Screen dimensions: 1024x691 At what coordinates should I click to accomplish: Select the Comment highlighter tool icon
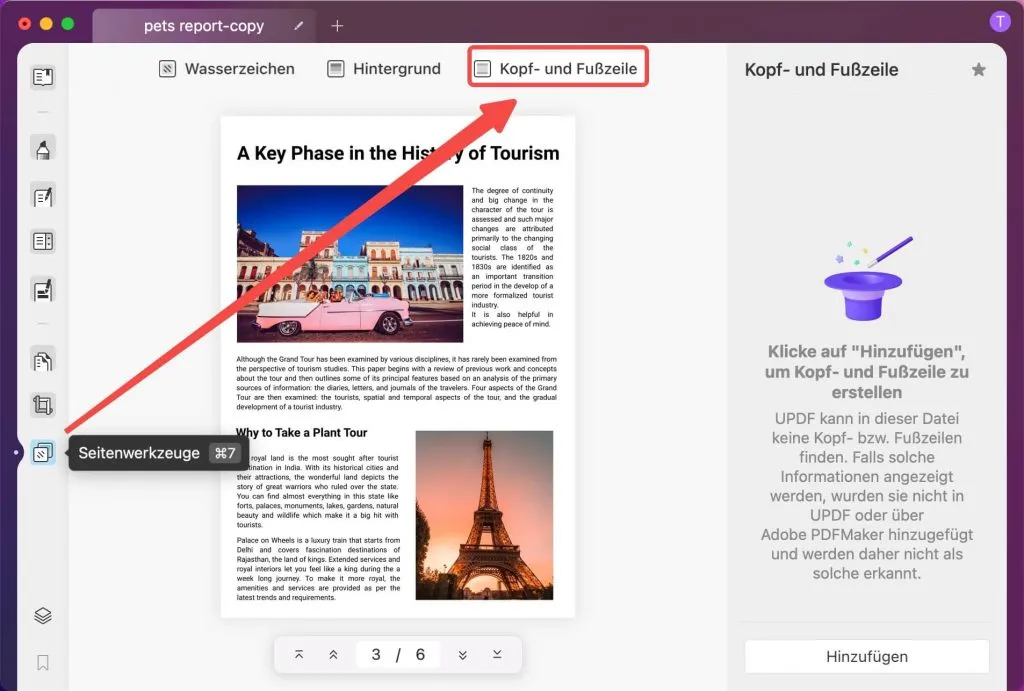click(x=43, y=149)
